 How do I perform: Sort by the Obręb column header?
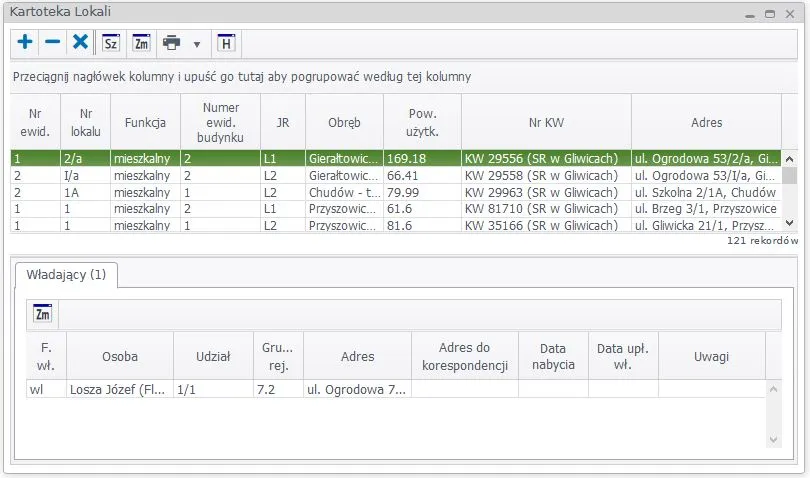(344, 122)
